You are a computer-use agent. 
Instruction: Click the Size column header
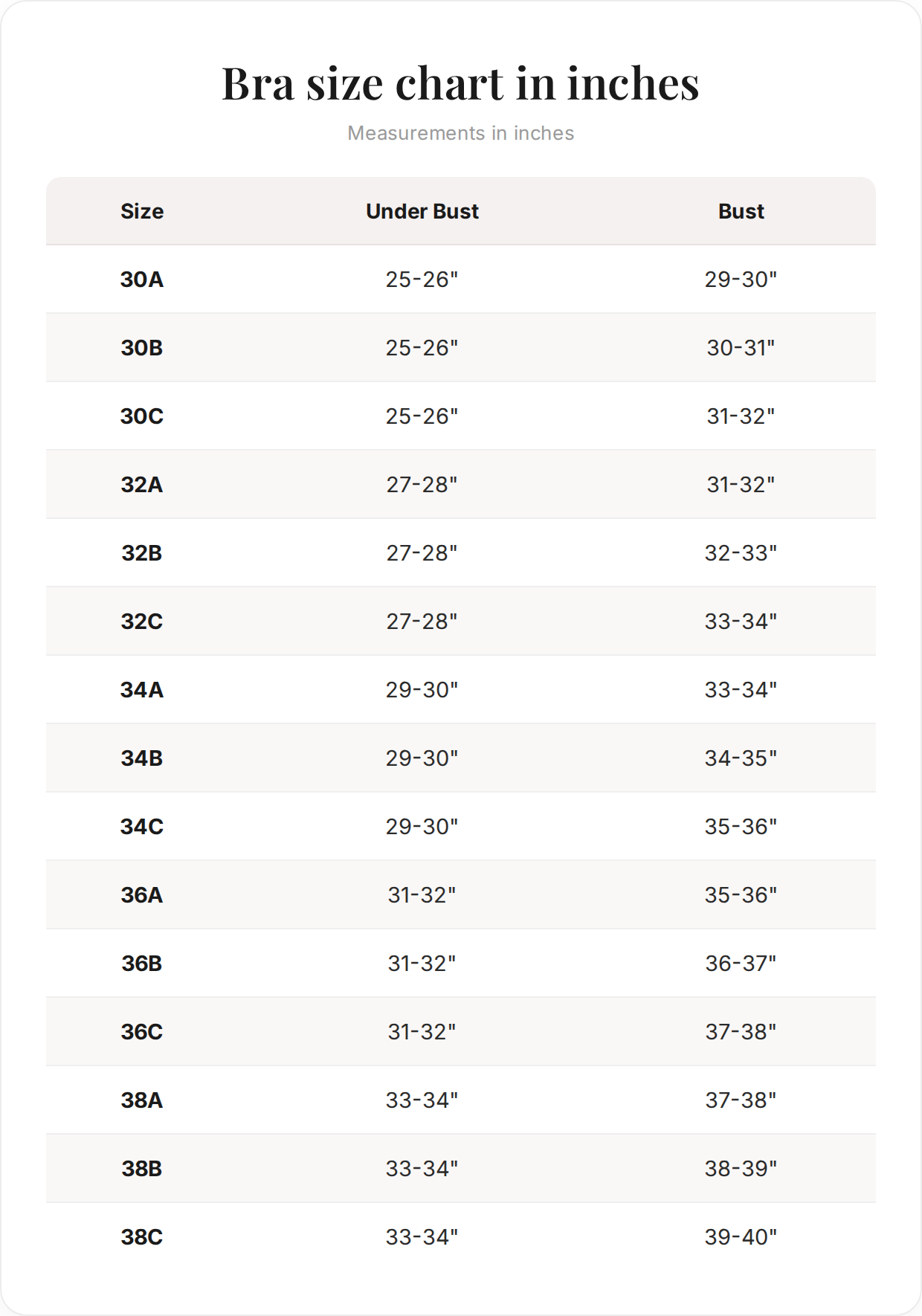coord(142,211)
